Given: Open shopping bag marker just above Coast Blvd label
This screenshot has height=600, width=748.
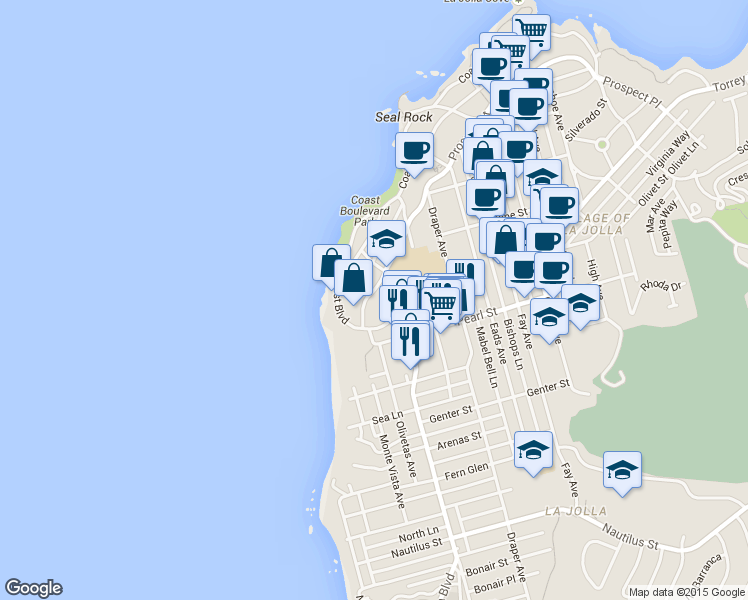Looking at the screenshot, I should 353,277.
